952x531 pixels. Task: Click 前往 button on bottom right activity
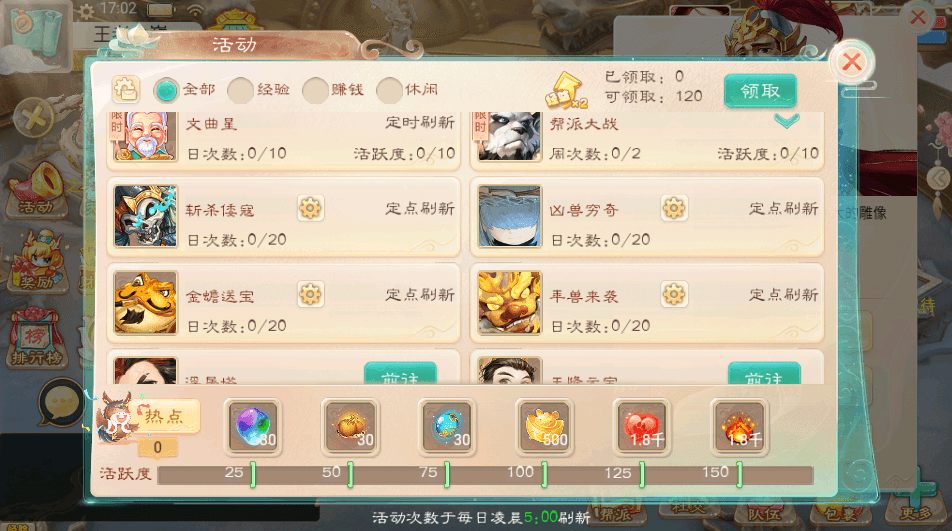point(764,374)
